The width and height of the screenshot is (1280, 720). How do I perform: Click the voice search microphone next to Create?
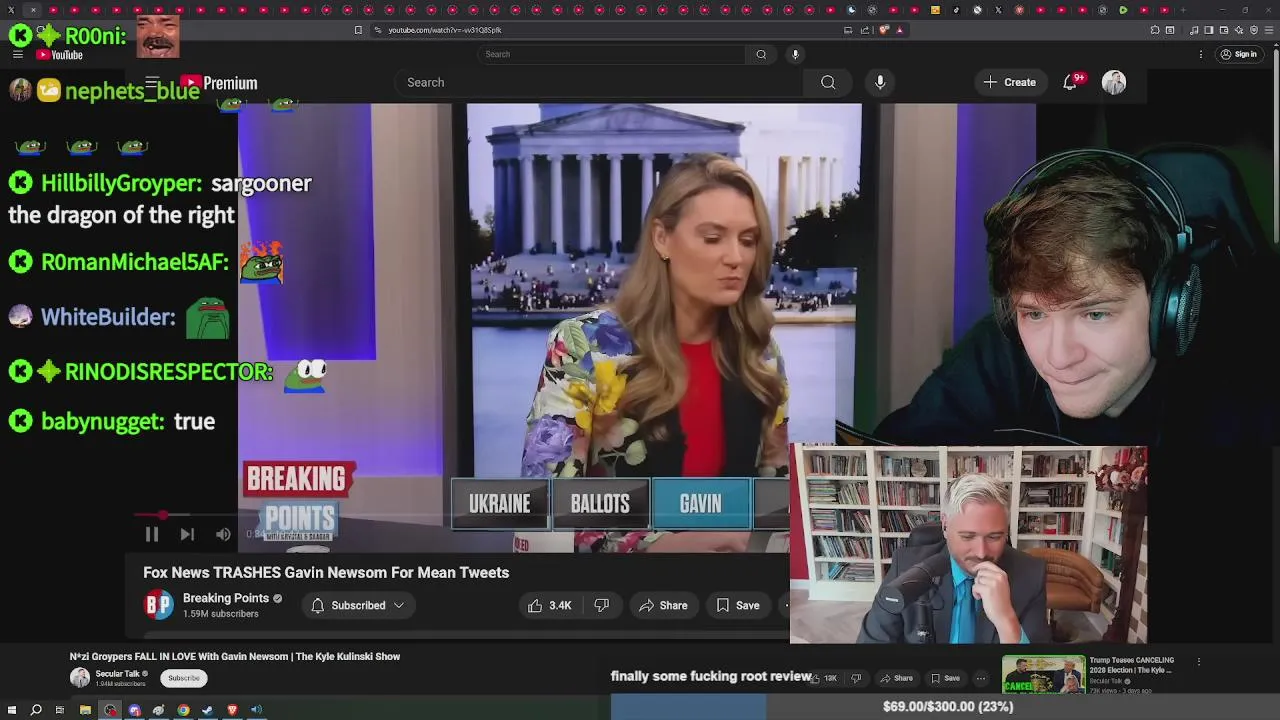click(880, 82)
